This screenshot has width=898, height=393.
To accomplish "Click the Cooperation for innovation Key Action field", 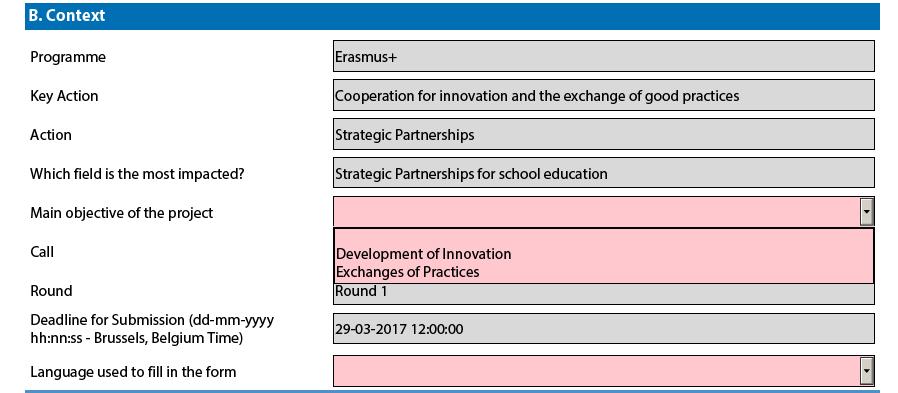I will coord(604,95).
